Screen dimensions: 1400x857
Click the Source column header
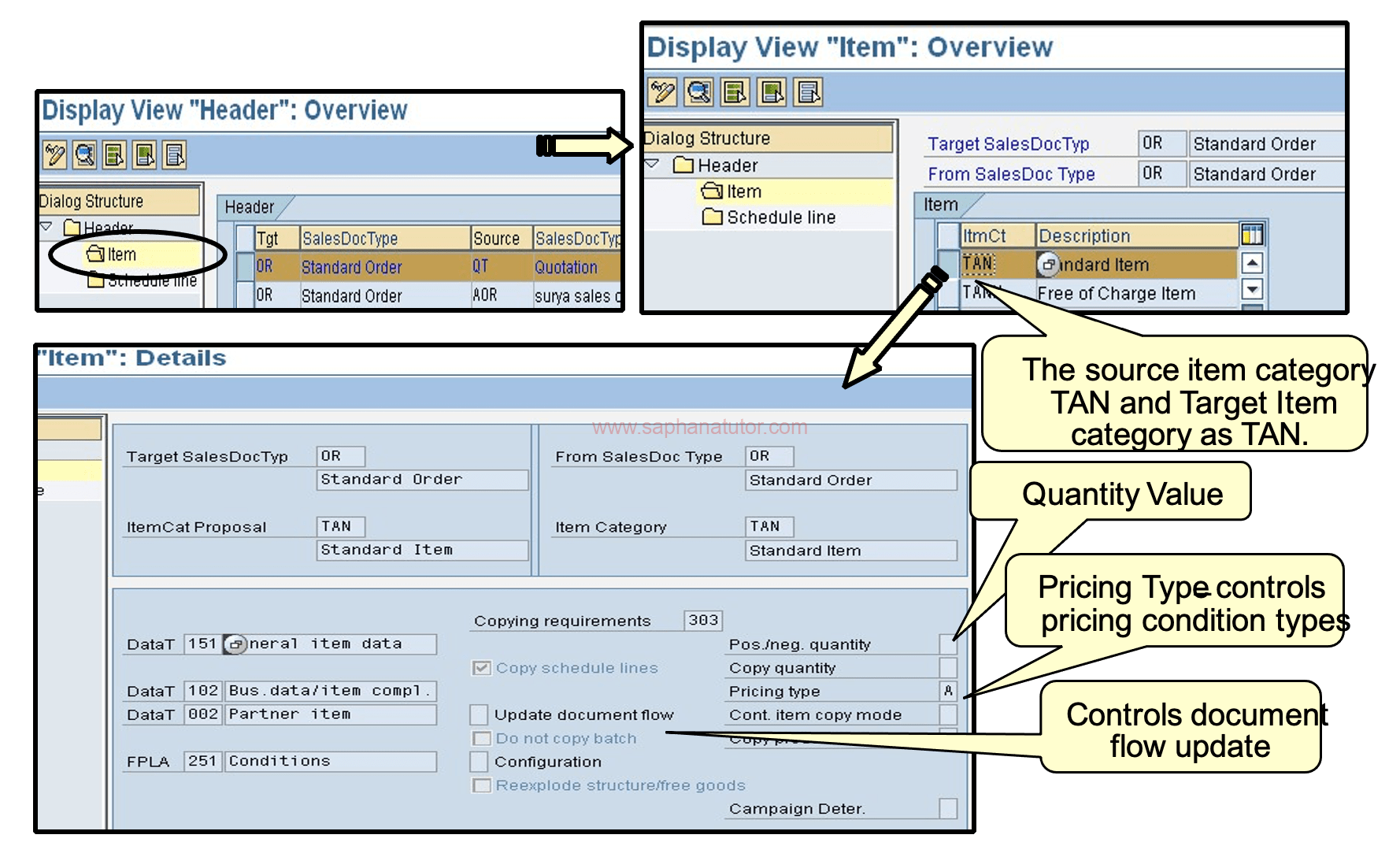tap(502, 239)
